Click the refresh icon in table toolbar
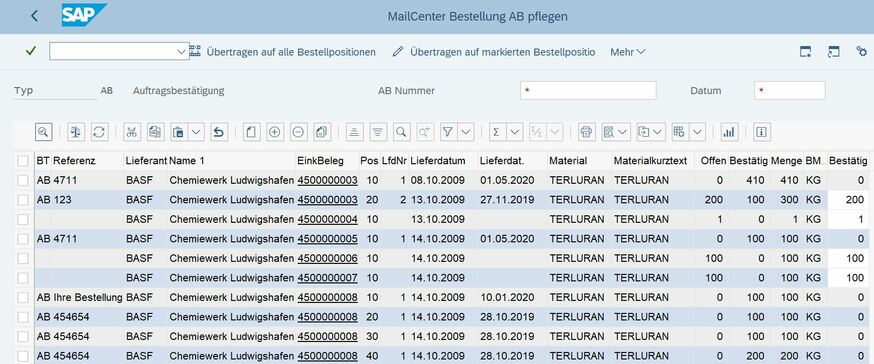The height and width of the screenshot is (364, 874). pos(99,132)
